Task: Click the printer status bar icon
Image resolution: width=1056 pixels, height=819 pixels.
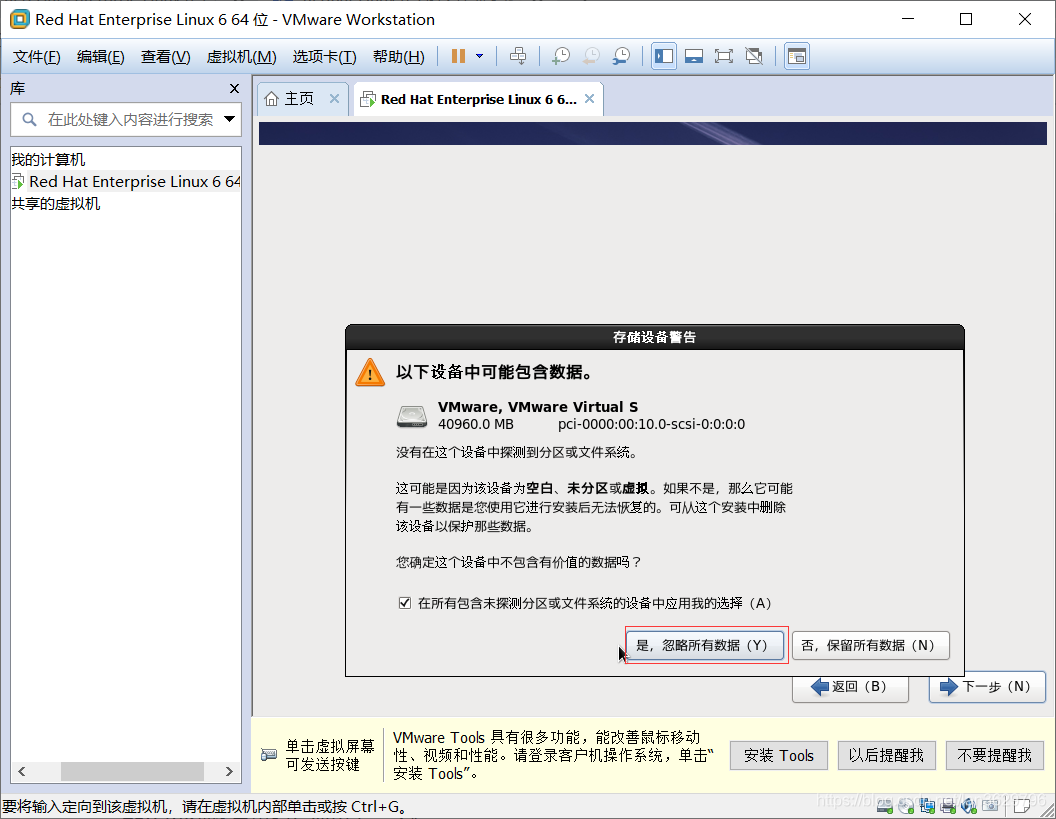Action: [948, 806]
